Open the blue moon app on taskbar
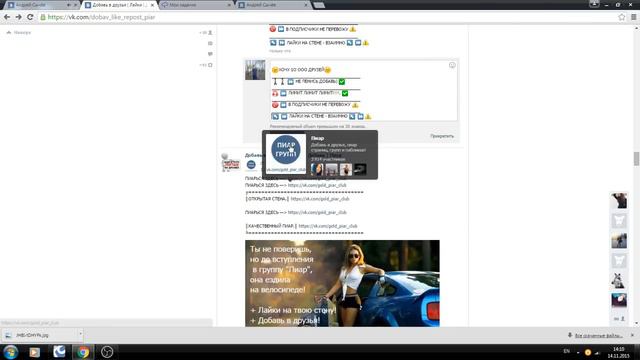This screenshot has width=640, height=360. tap(59, 352)
